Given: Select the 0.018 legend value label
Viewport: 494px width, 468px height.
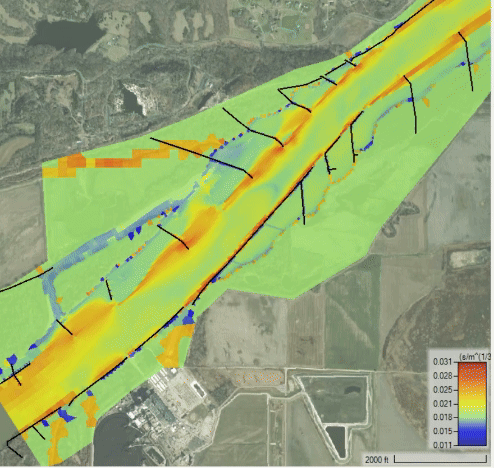Looking at the screenshot, I should click(x=442, y=417).
